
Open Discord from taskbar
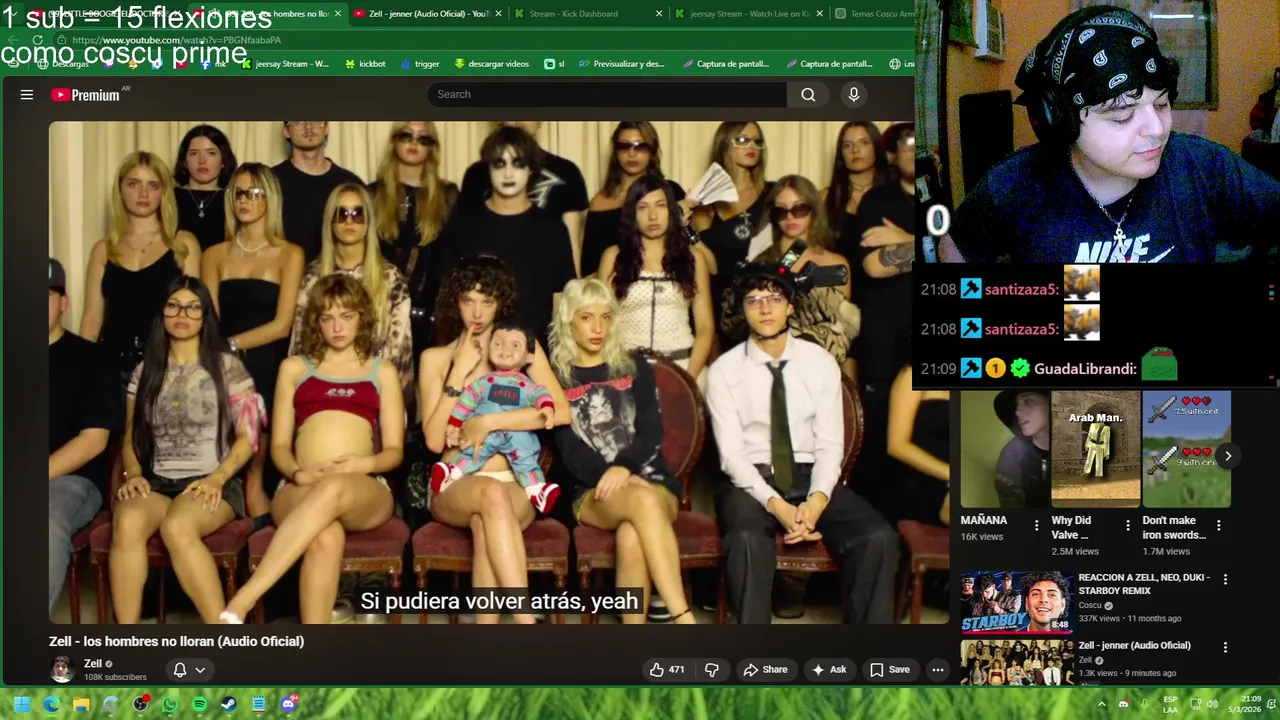click(x=289, y=704)
